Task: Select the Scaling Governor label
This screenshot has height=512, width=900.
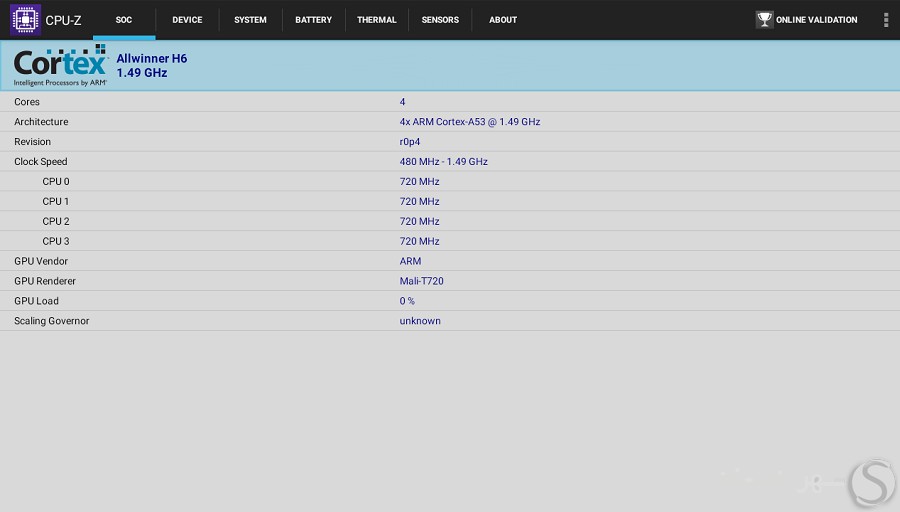Action: coord(52,321)
